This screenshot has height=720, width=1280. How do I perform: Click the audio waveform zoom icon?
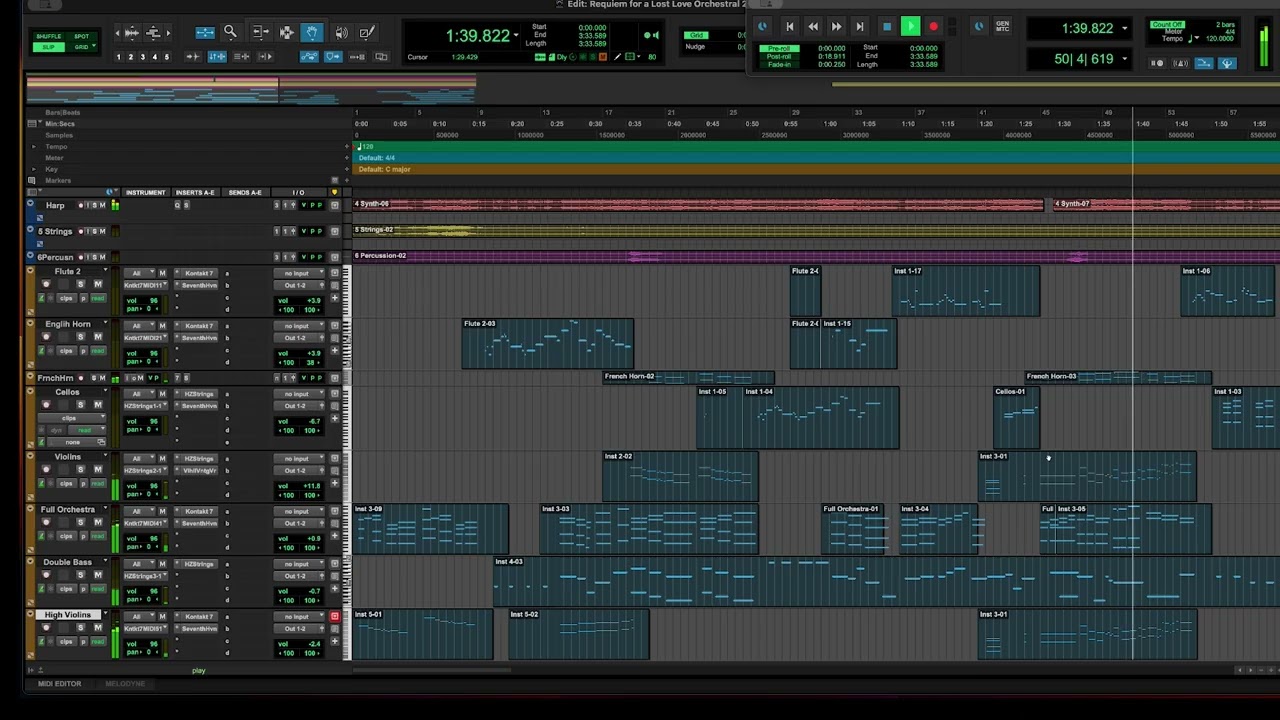131,33
